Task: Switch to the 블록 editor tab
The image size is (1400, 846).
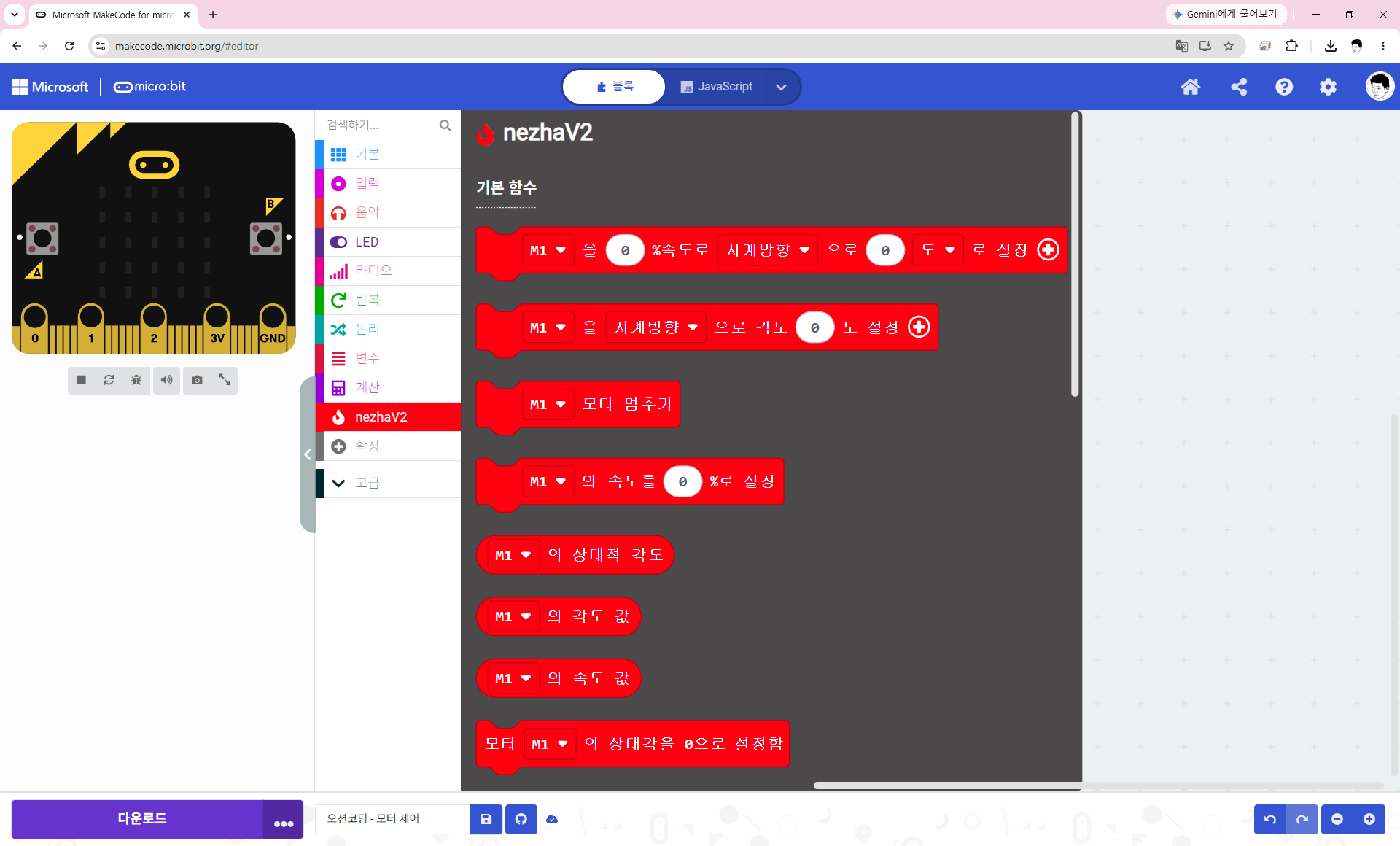Action: (x=614, y=87)
